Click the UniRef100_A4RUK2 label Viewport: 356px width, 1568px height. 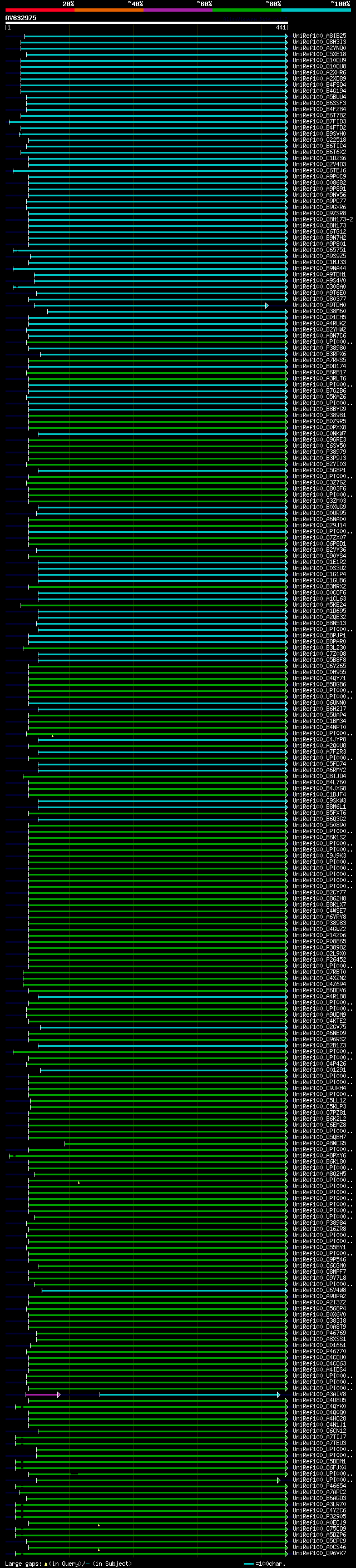[x=319, y=323]
